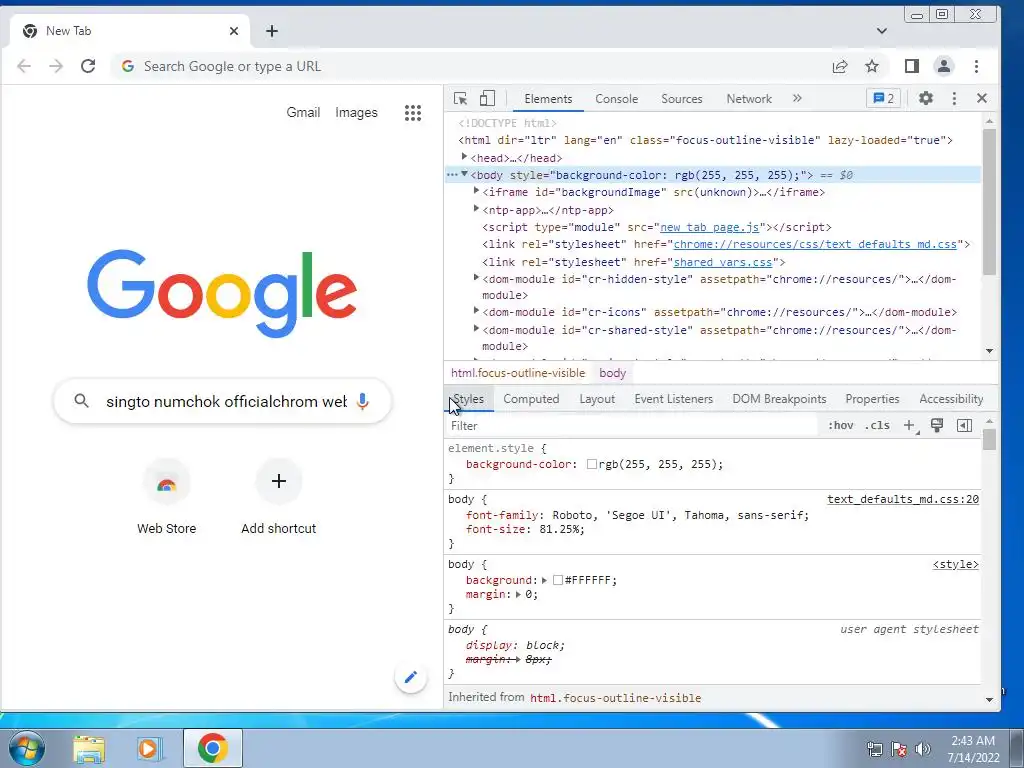Open the tab search dropdown arrow
The width and height of the screenshot is (1024, 768).
point(882,31)
